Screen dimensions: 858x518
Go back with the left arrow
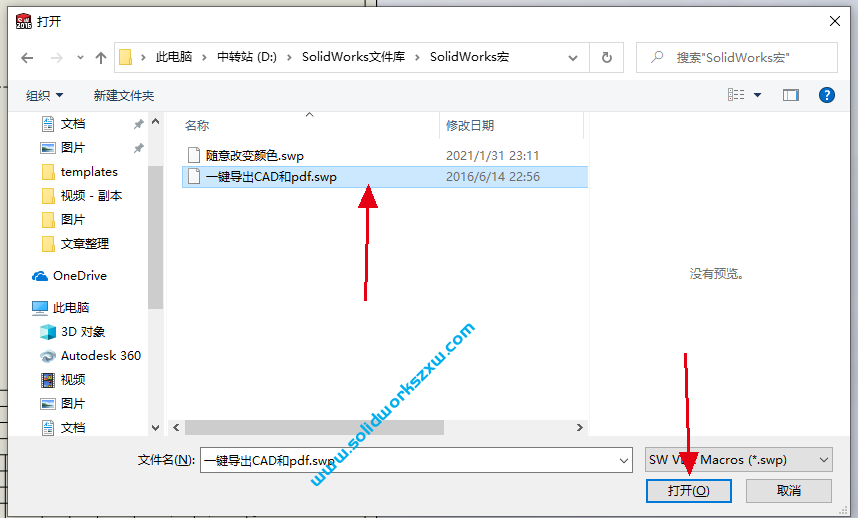(27, 57)
